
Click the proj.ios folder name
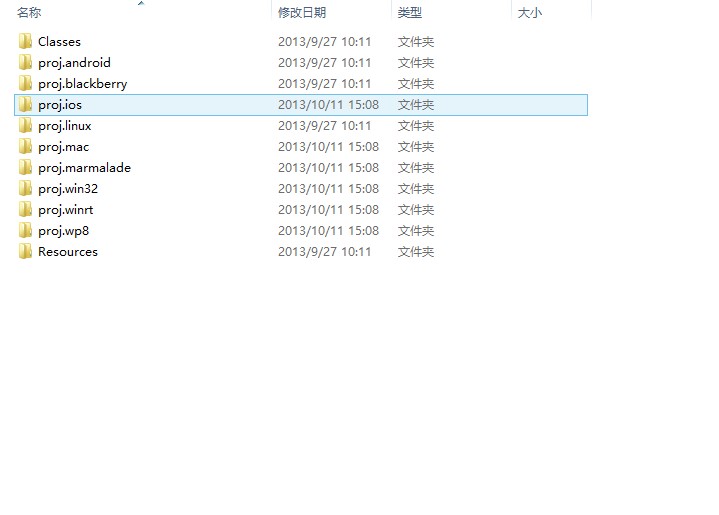(60, 105)
